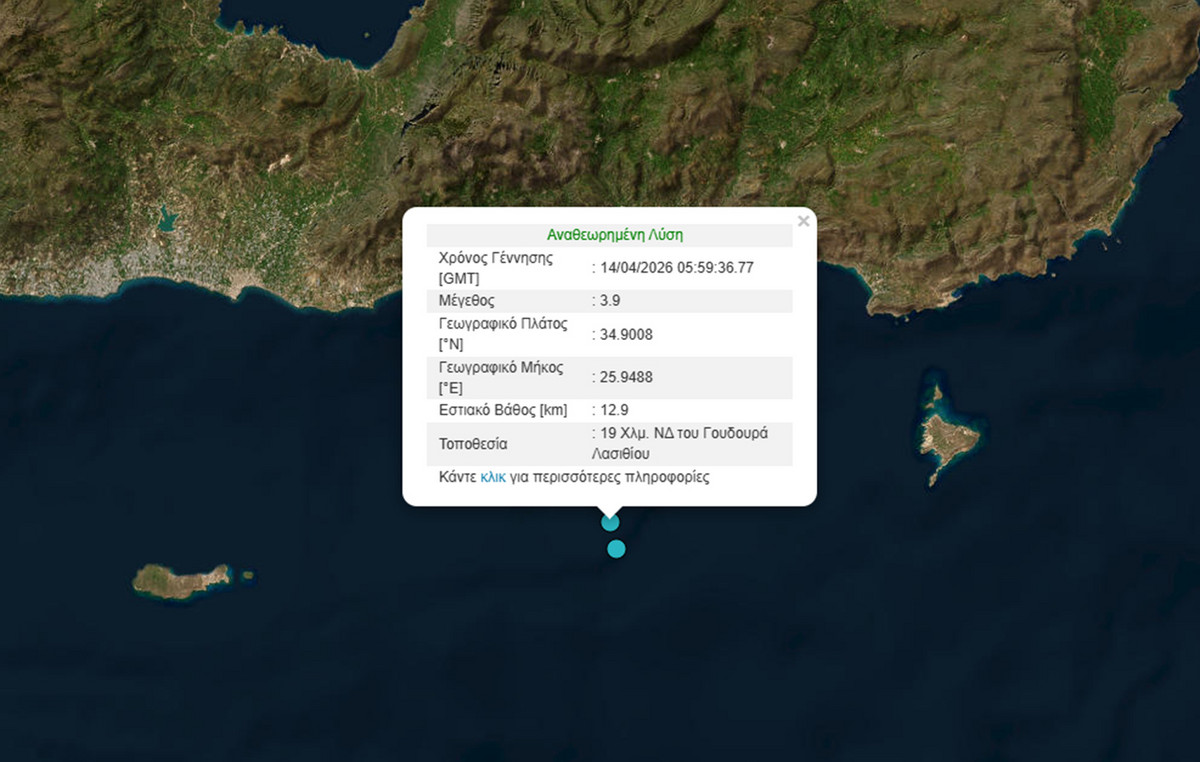Open the 'κλικ' link for more information
Image resolution: width=1200 pixels, height=762 pixels.
tap(493, 477)
